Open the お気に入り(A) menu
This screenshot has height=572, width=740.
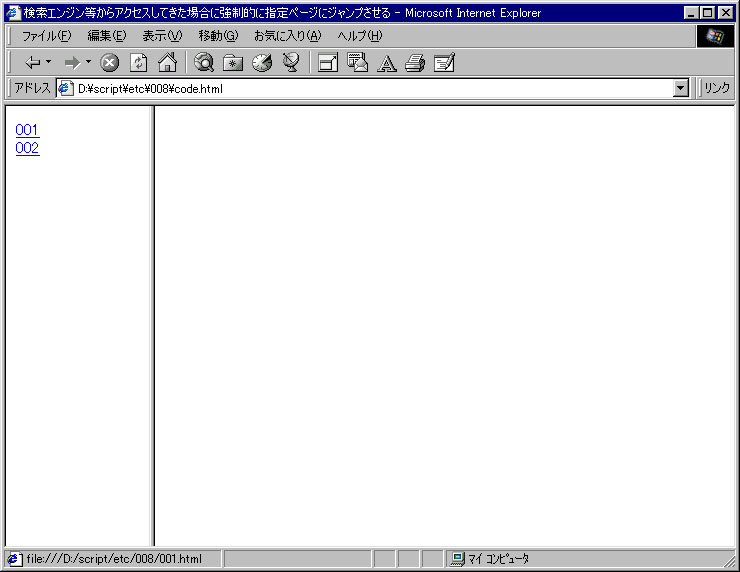(x=287, y=36)
